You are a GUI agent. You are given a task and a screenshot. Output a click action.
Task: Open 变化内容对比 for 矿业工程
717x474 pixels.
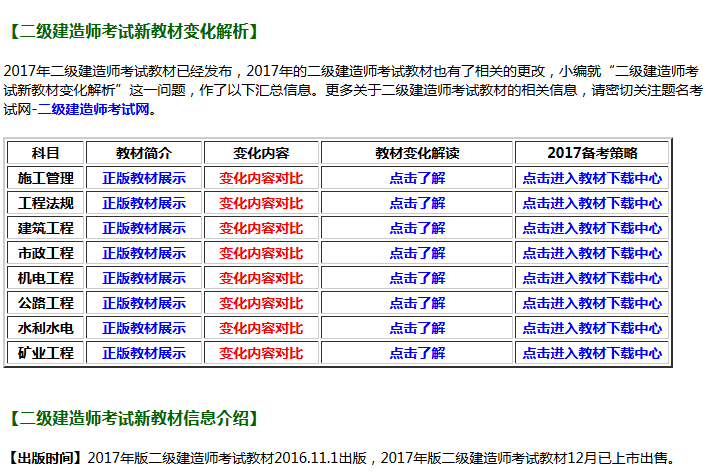(261, 353)
